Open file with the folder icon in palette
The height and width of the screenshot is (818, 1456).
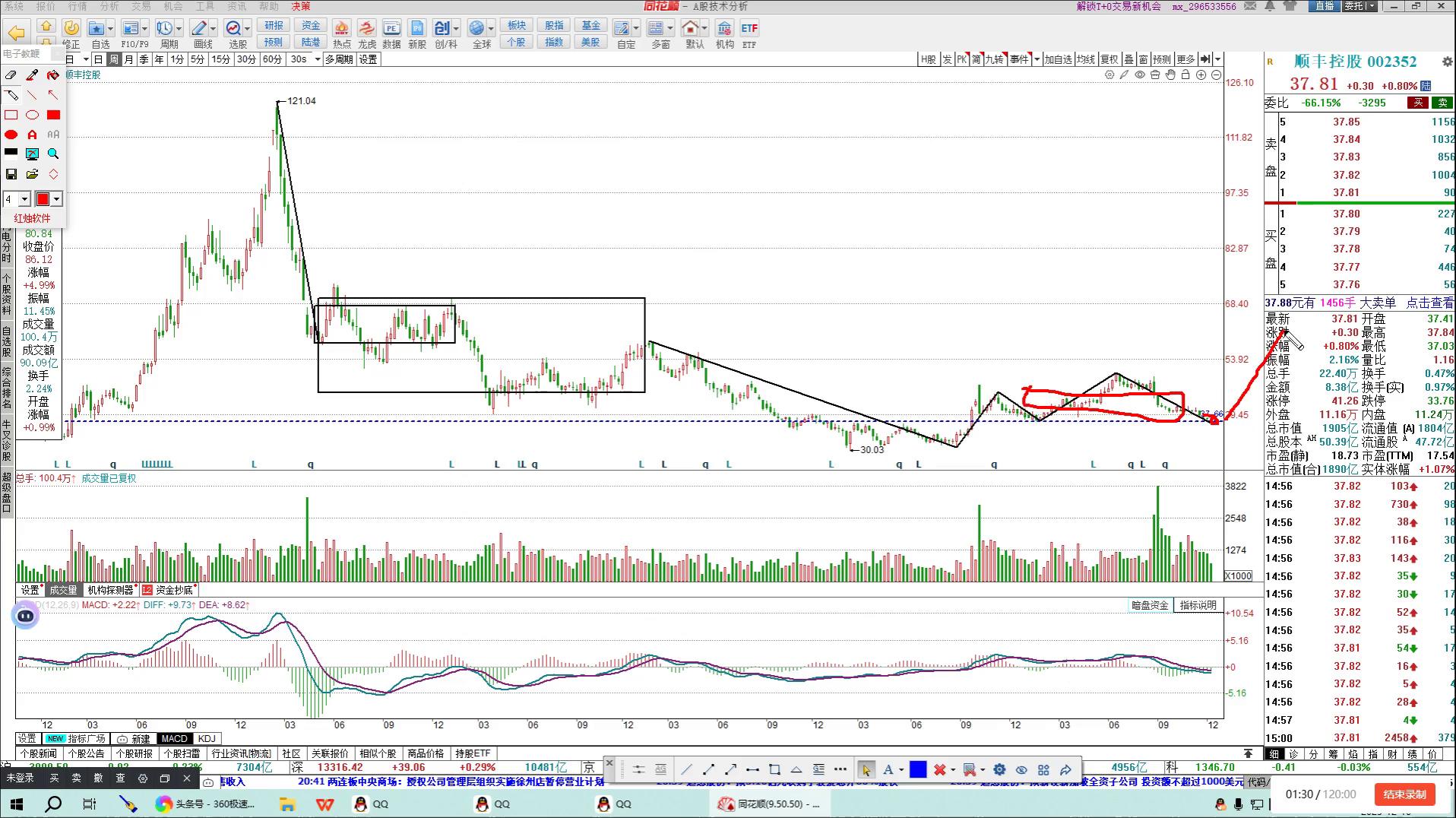pos(32,174)
